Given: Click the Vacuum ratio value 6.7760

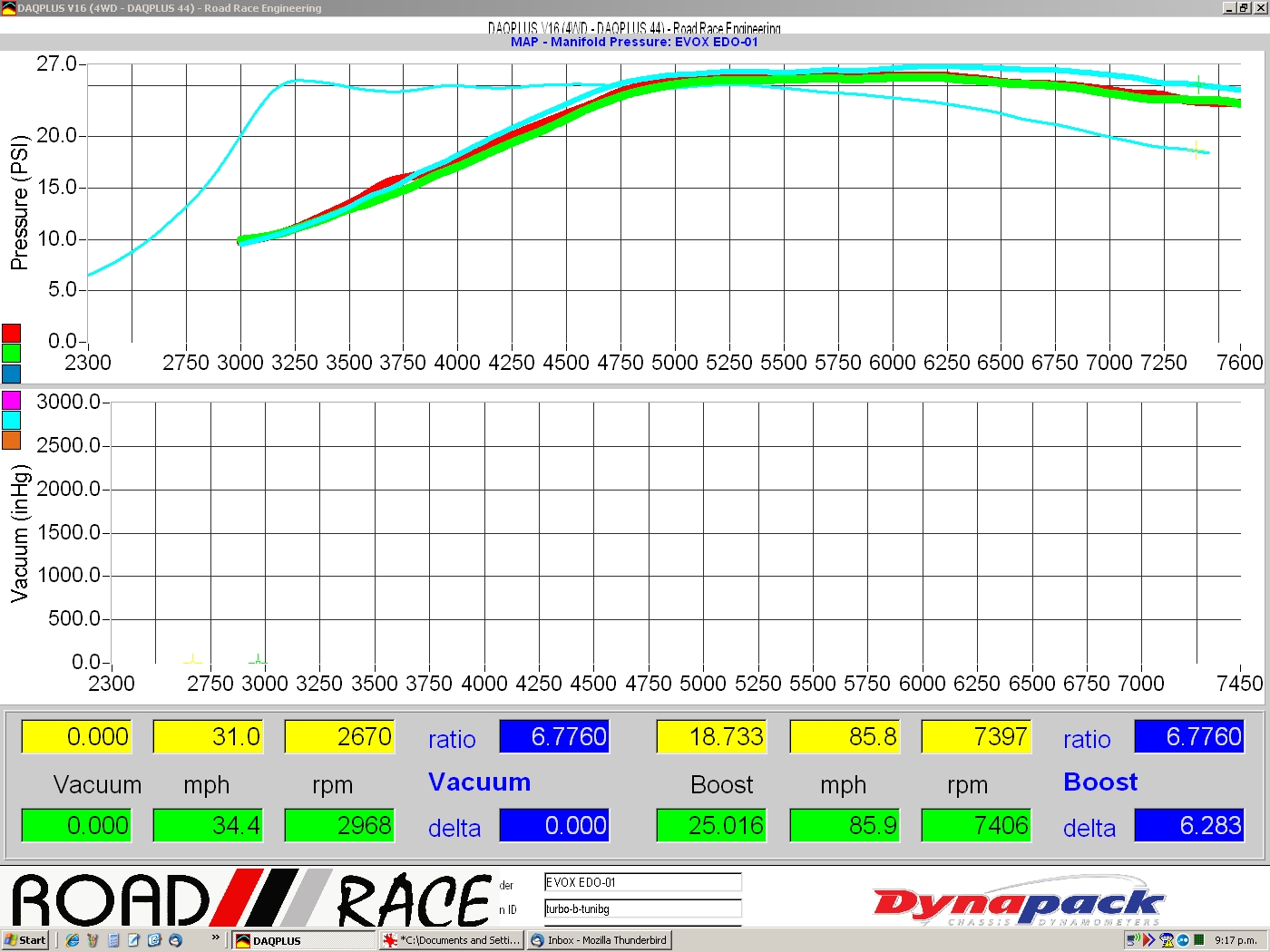Looking at the screenshot, I should [x=554, y=737].
